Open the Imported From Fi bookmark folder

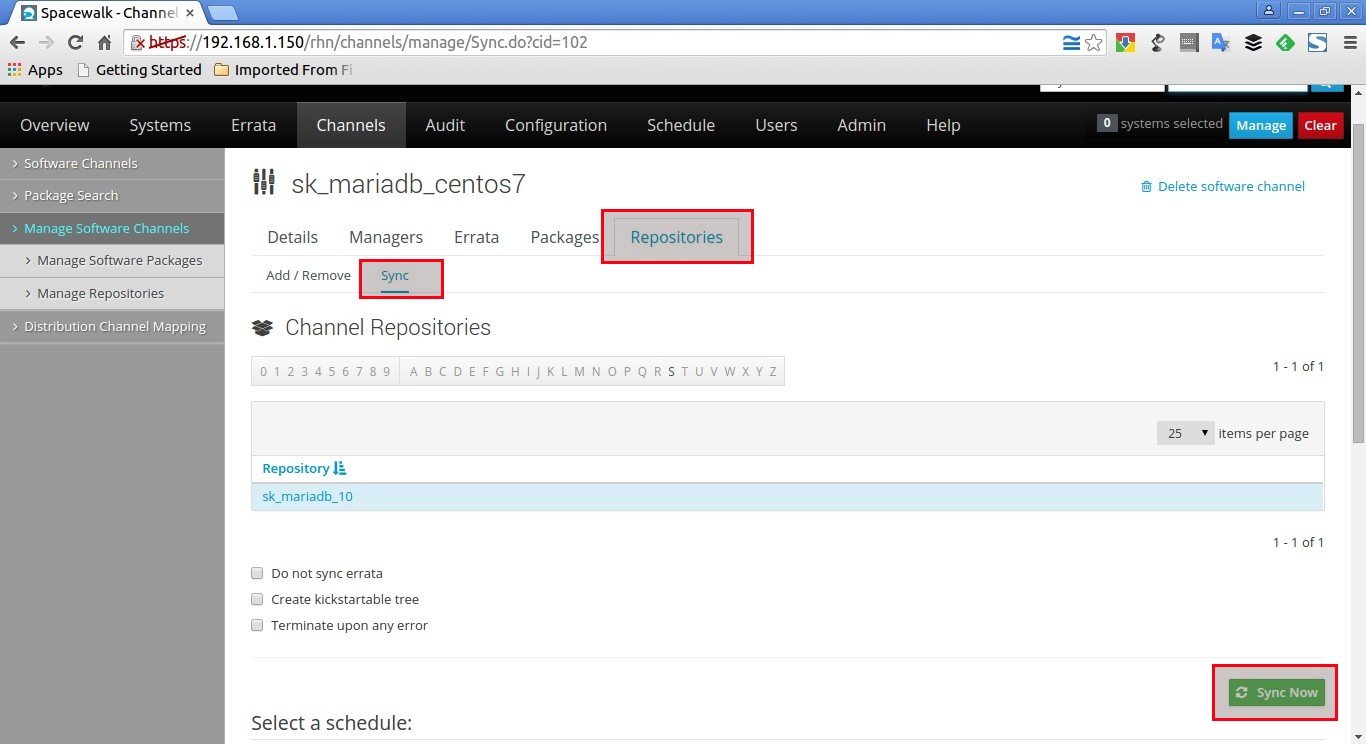(283, 70)
